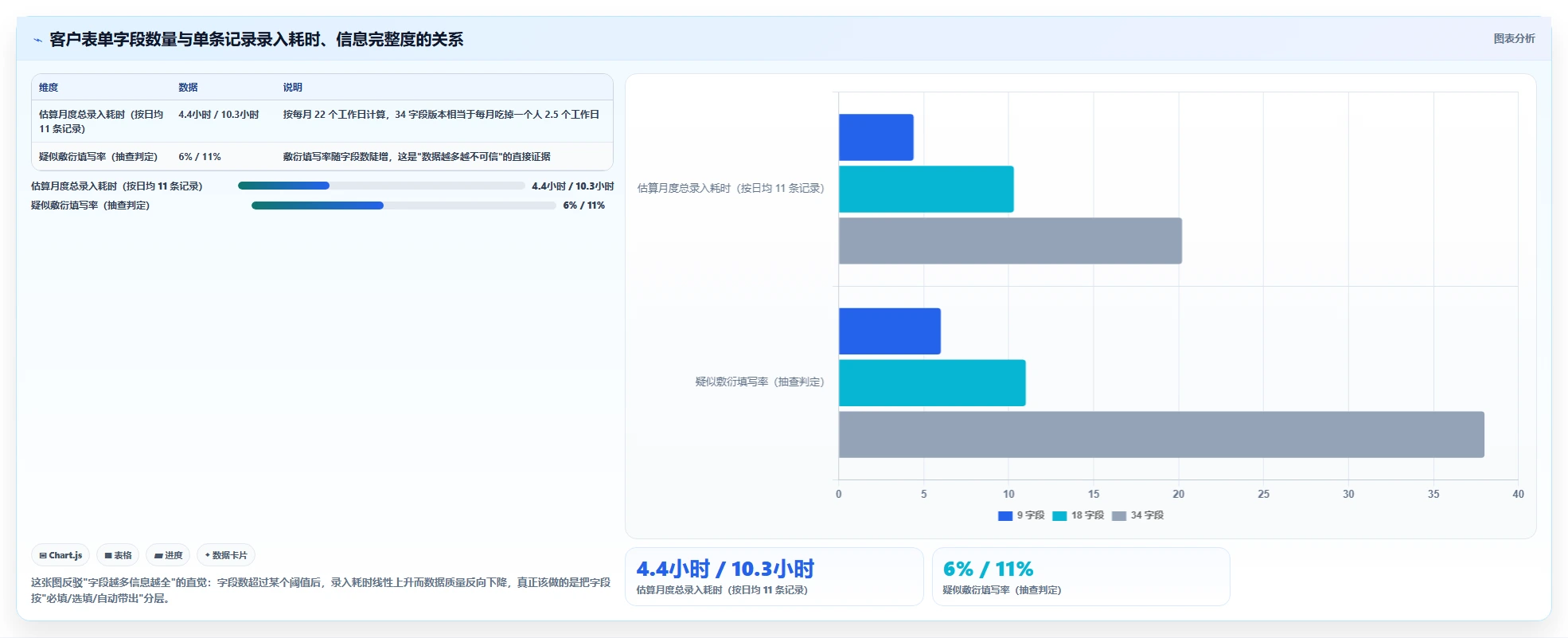Click the 疑似敷衍填写率 progress bar
Screen dimensions: 1568x638
(404, 205)
